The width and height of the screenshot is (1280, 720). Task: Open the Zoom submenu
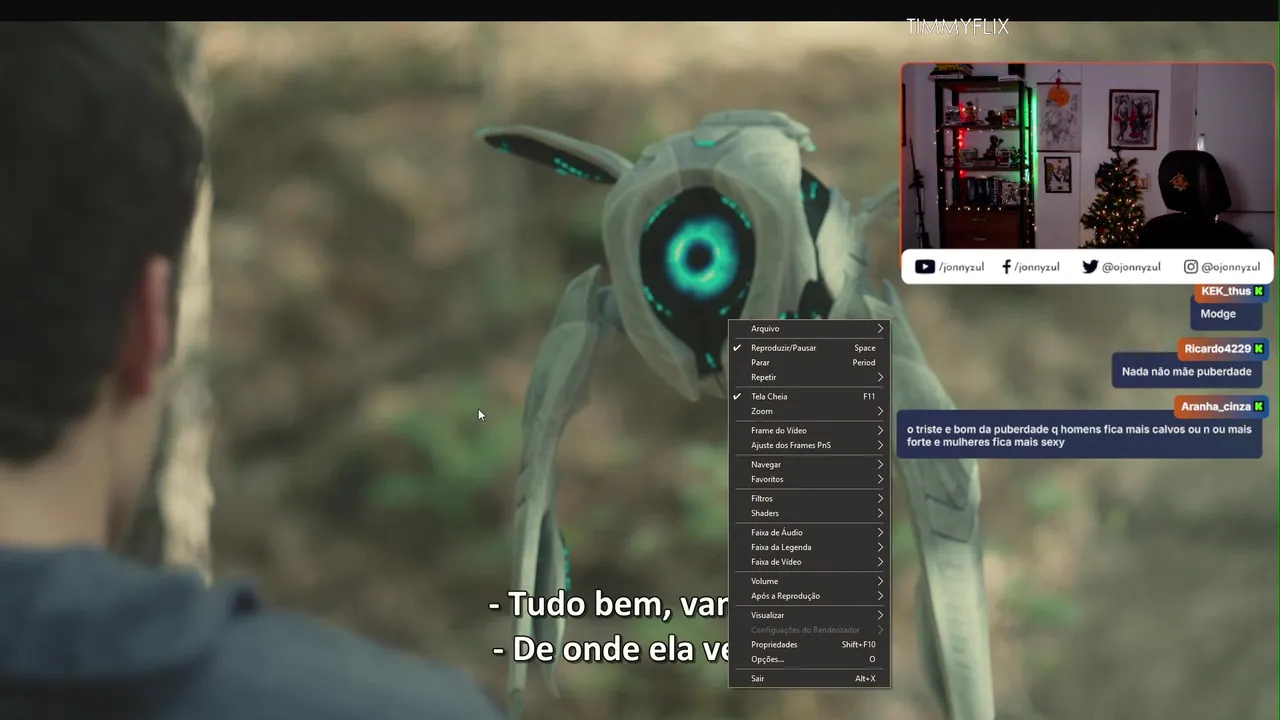809,412
